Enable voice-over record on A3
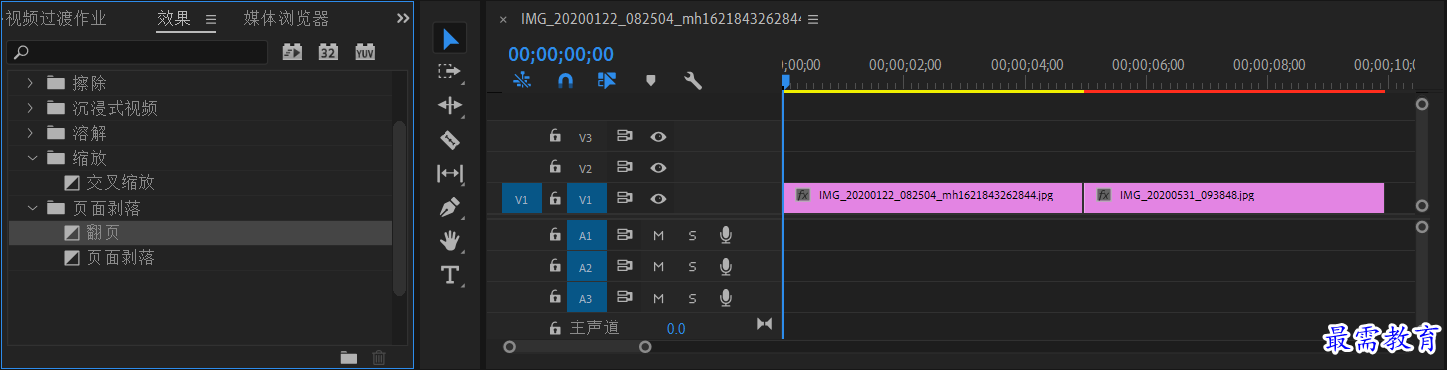The image size is (1447, 370). [726, 298]
